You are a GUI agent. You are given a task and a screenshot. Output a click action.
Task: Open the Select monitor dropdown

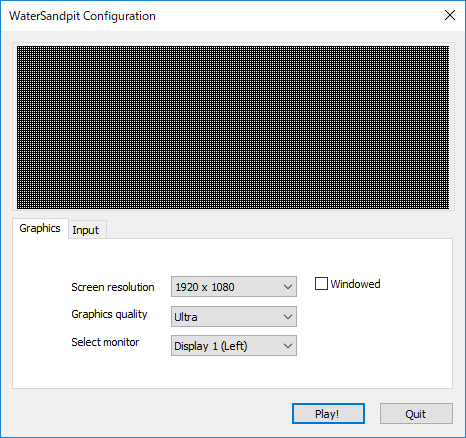pos(234,346)
